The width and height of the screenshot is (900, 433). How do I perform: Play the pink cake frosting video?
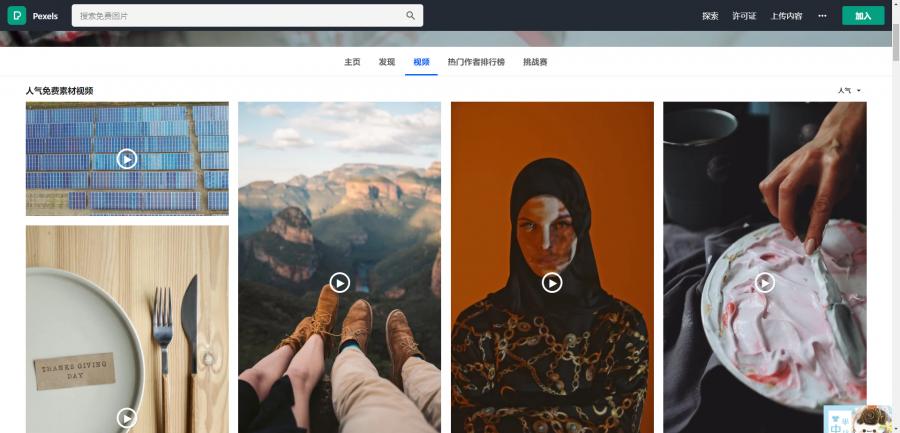click(x=765, y=283)
